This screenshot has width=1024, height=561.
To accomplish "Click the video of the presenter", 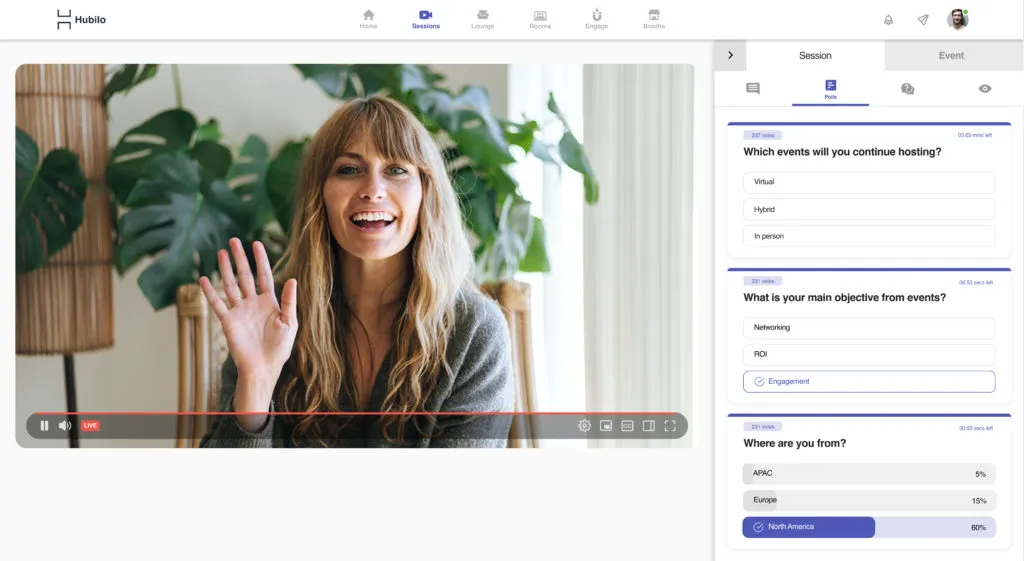I will pyautogui.click(x=355, y=255).
